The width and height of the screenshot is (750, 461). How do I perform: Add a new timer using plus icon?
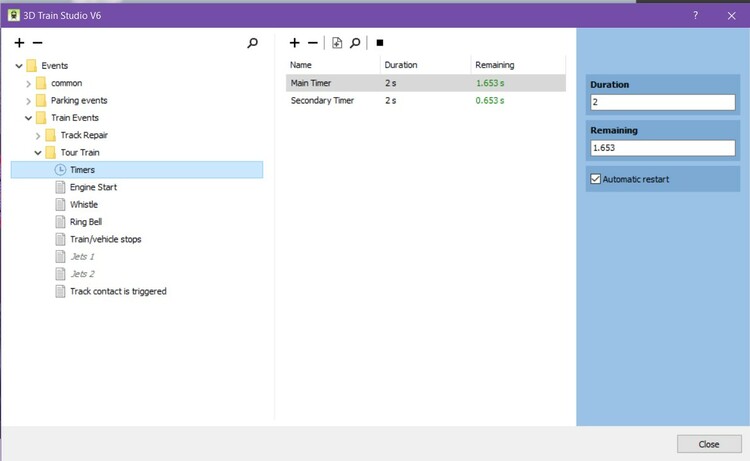pyautogui.click(x=294, y=43)
